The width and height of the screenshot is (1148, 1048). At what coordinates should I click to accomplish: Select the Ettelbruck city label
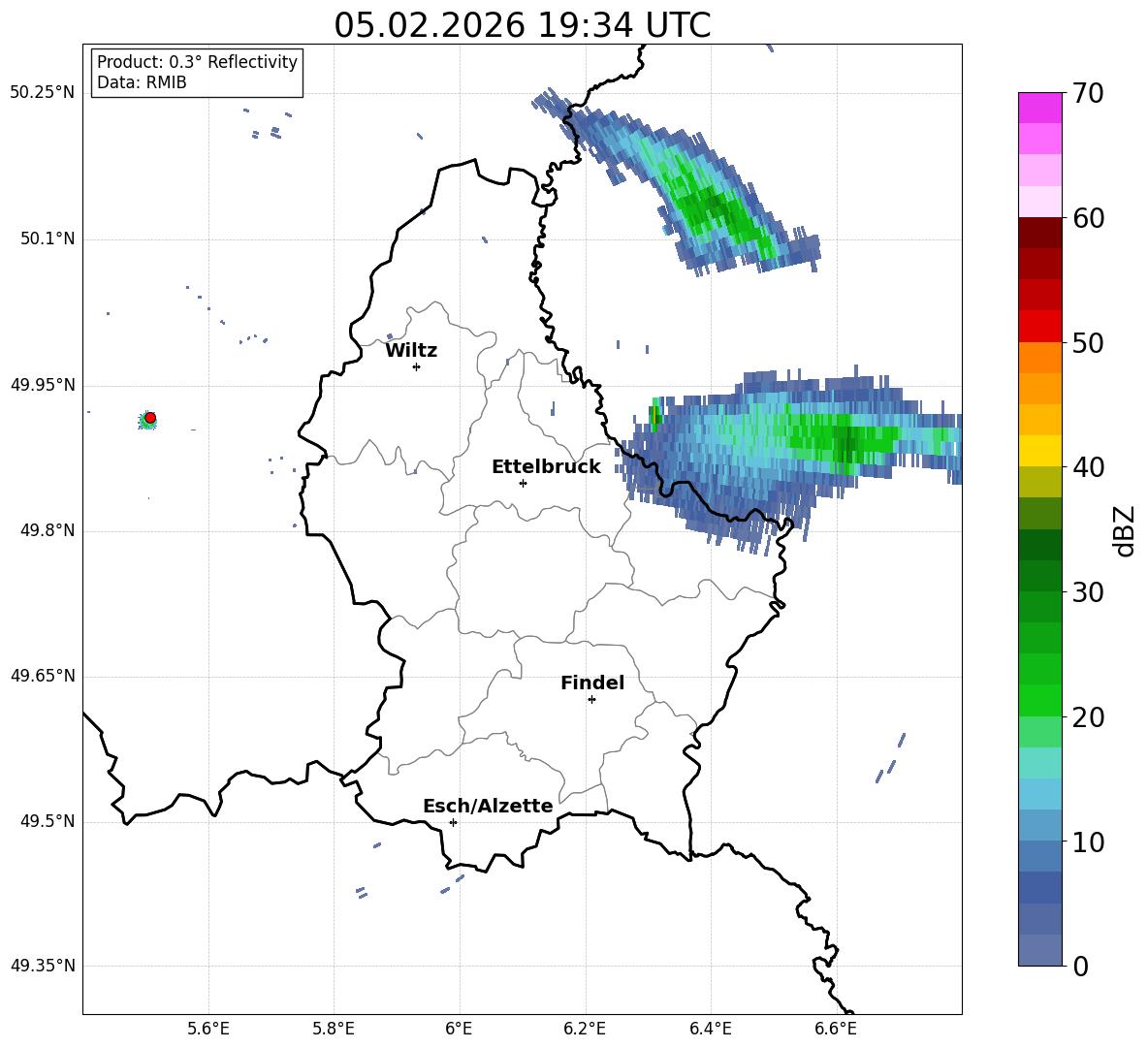(546, 467)
